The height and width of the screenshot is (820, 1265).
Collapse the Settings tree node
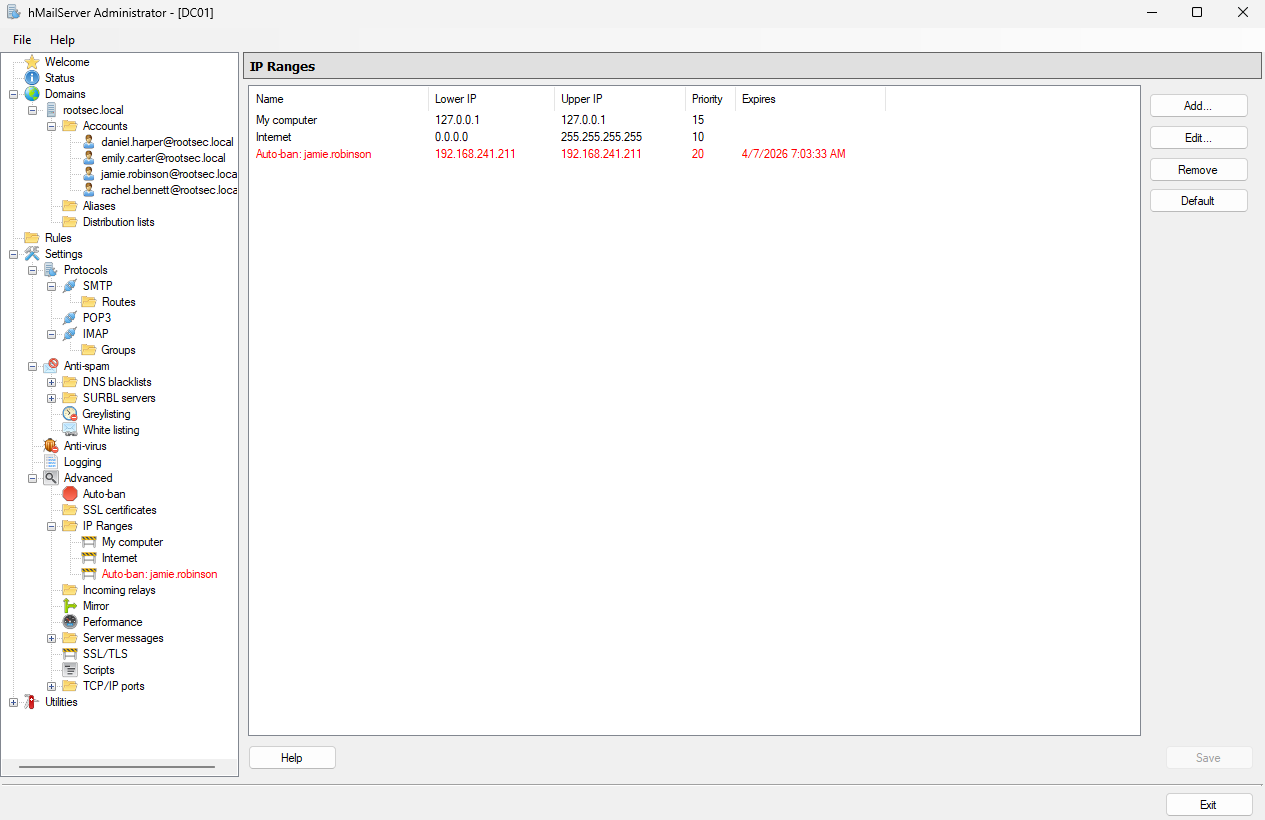coord(13,254)
